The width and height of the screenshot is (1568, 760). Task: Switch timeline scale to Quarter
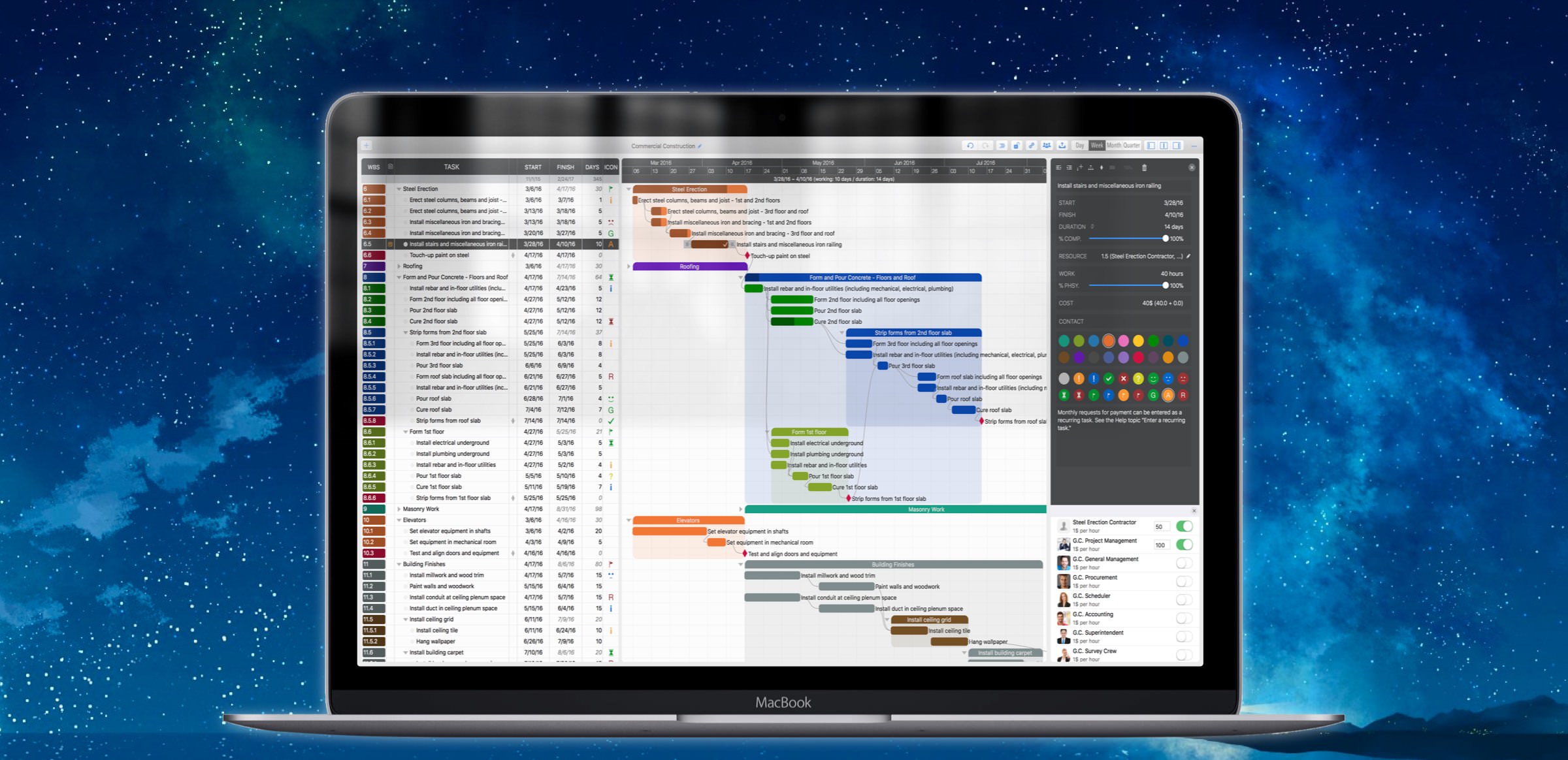point(1132,146)
